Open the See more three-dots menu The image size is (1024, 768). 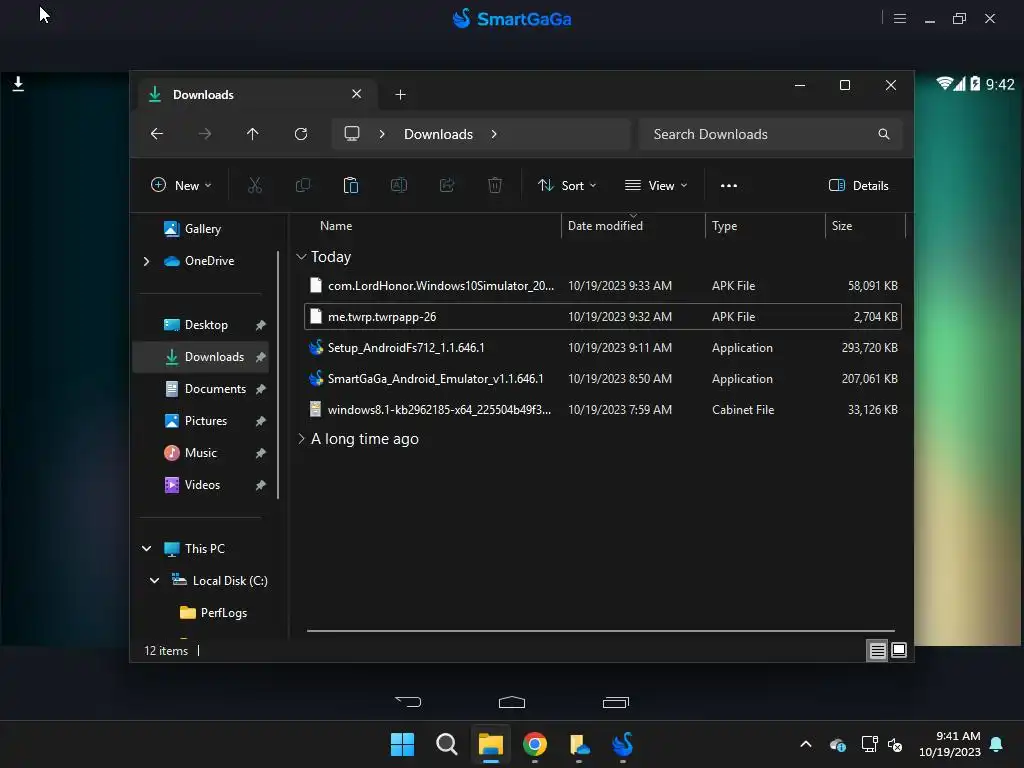pyautogui.click(x=729, y=185)
